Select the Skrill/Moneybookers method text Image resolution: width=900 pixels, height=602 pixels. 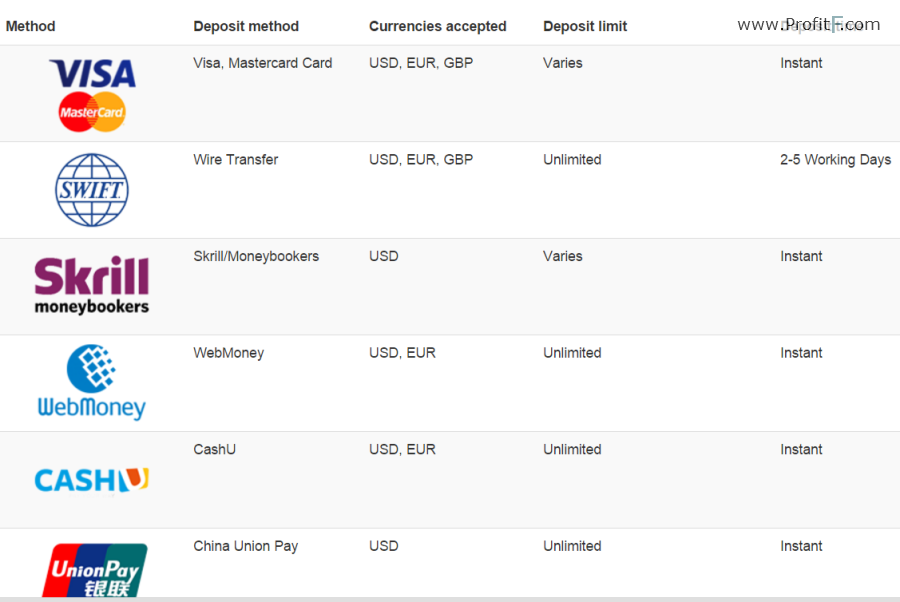click(256, 257)
